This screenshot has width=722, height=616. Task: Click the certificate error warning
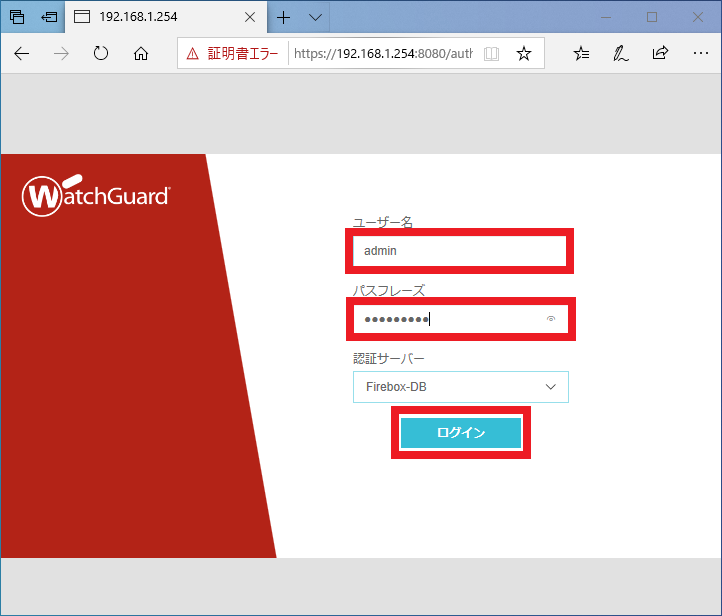point(232,53)
